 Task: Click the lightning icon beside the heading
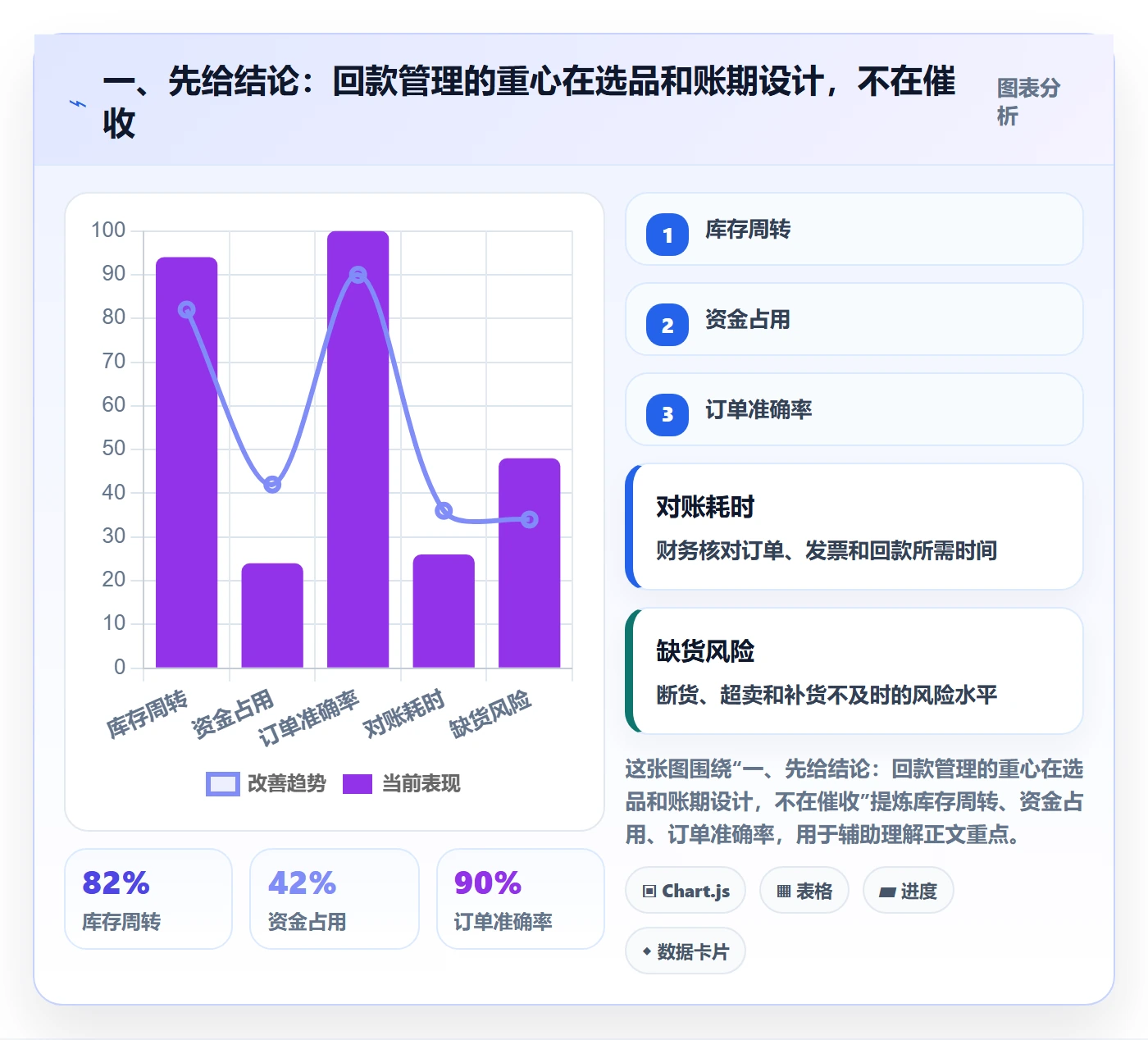point(78,103)
